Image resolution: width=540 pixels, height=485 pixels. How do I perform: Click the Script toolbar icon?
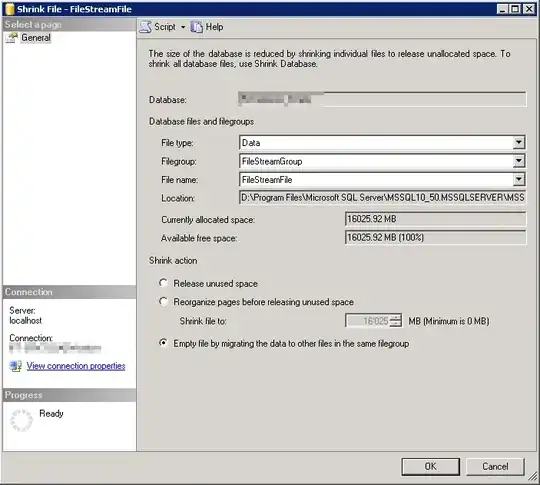(145, 27)
